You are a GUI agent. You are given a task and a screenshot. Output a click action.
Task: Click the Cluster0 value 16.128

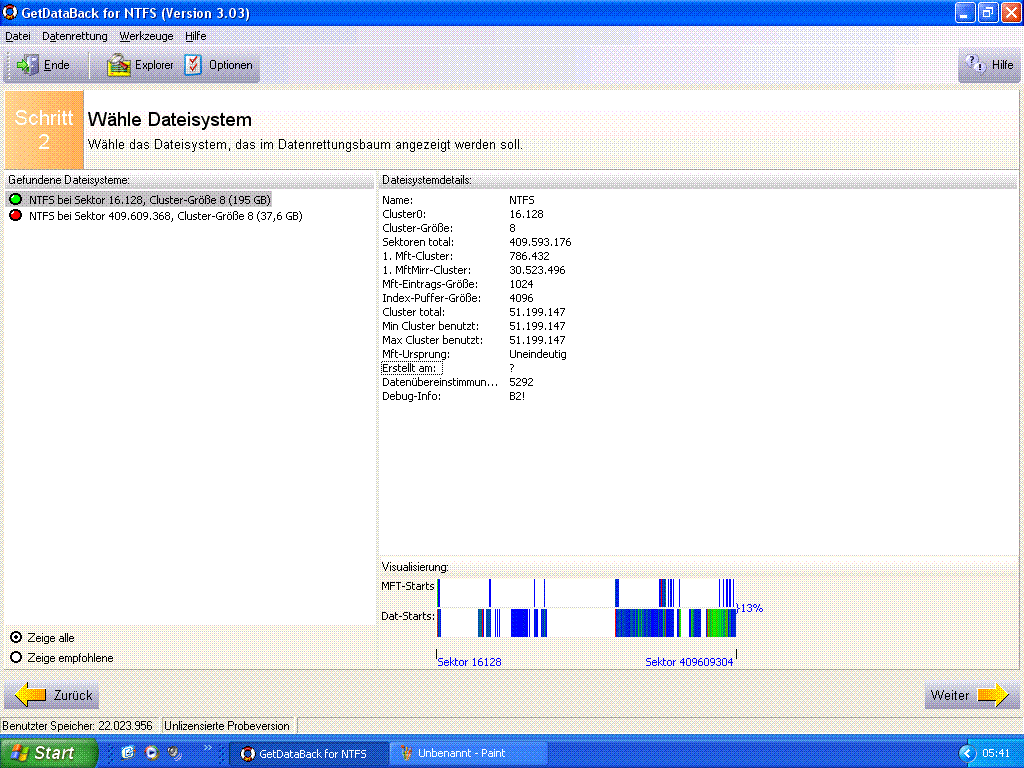pyautogui.click(x=526, y=214)
